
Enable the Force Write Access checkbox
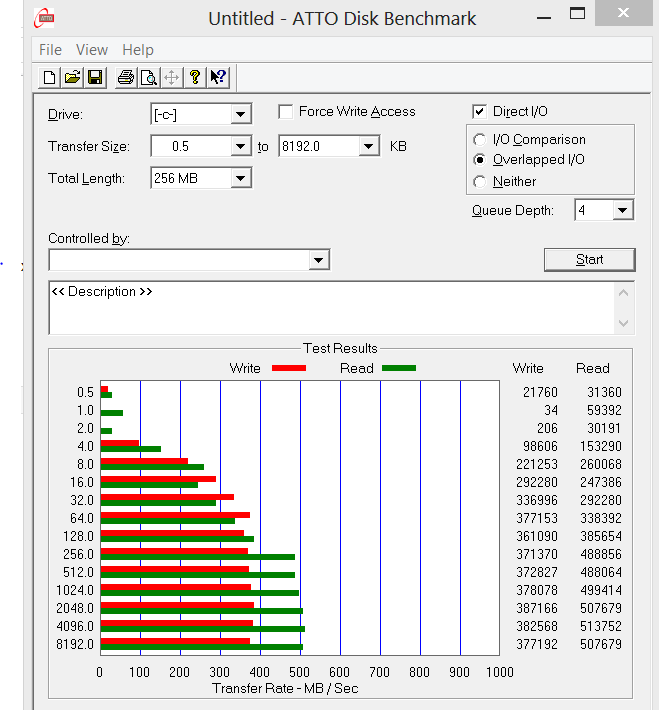click(x=286, y=112)
